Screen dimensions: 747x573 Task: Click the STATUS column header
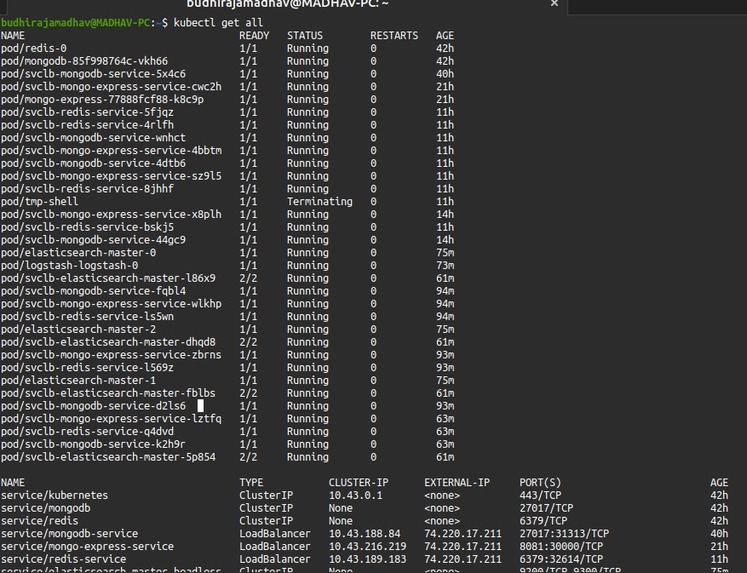pyautogui.click(x=305, y=36)
